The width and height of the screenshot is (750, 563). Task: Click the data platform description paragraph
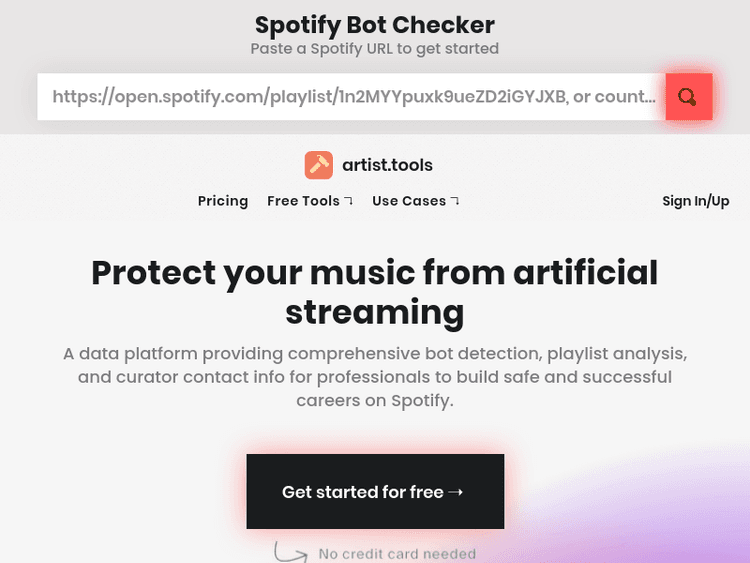pyautogui.click(x=375, y=377)
